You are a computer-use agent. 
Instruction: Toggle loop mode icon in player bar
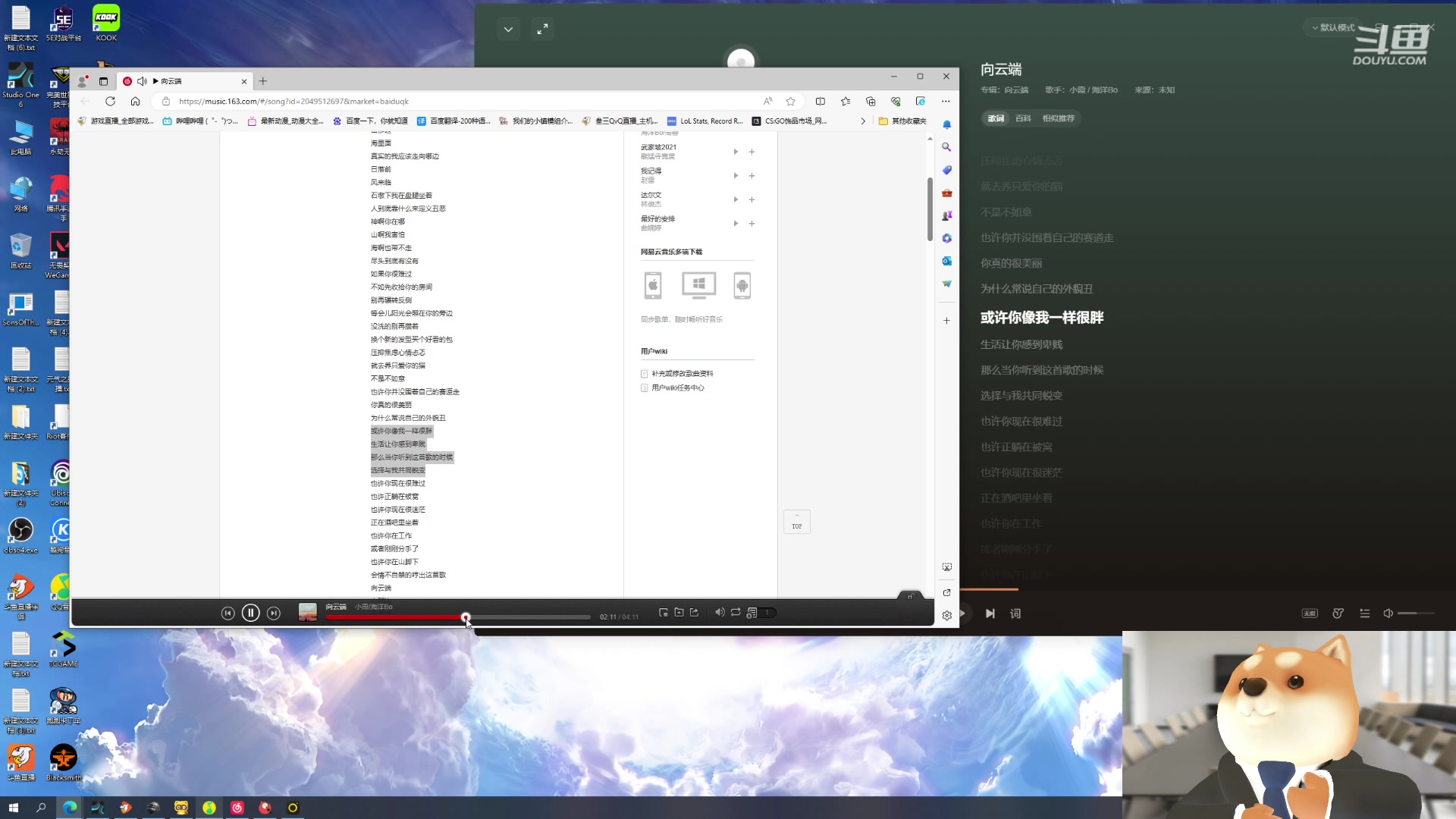pyautogui.click(x=736, y=612)
